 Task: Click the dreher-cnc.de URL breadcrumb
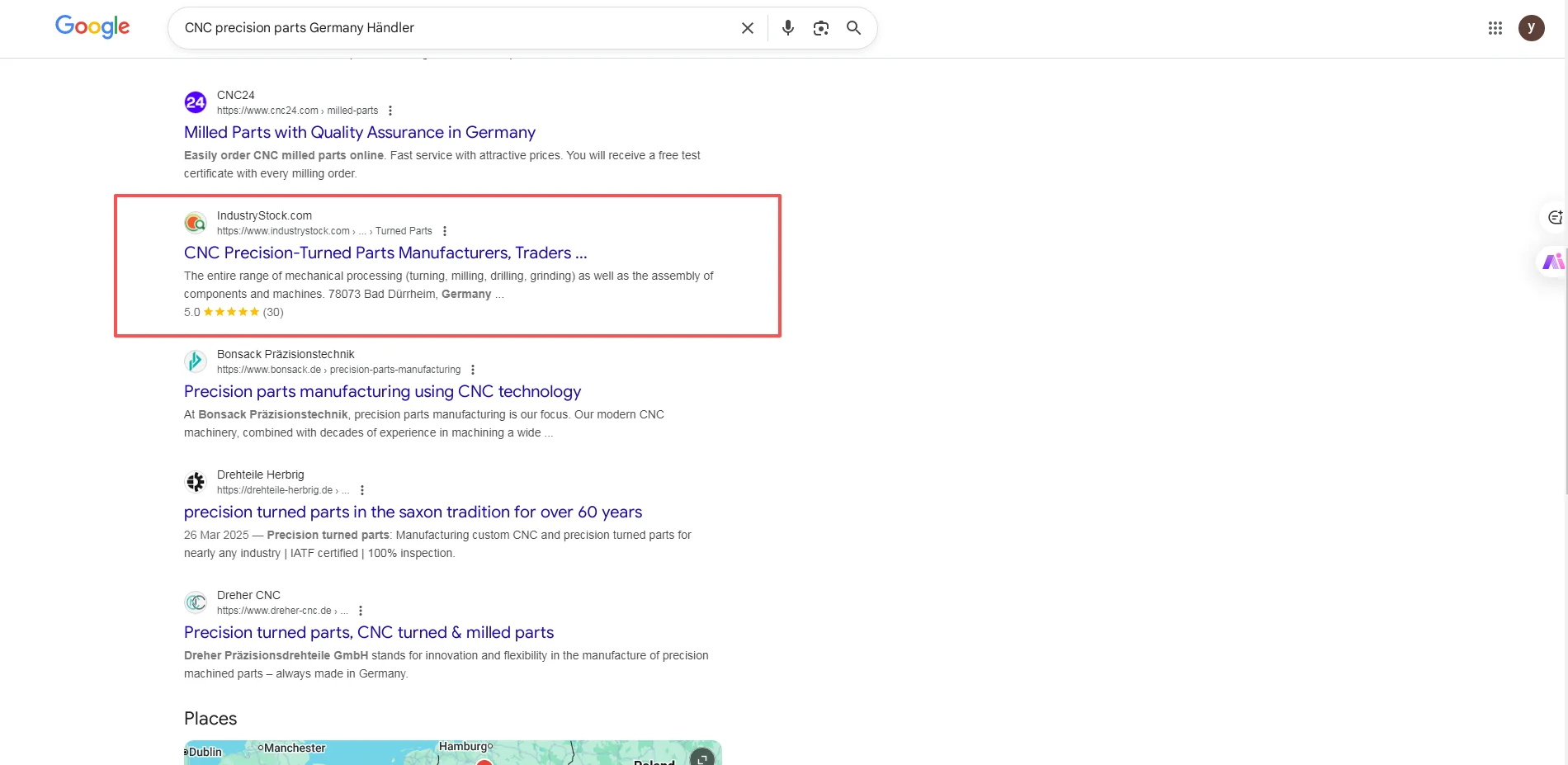[x=282, y=611]
